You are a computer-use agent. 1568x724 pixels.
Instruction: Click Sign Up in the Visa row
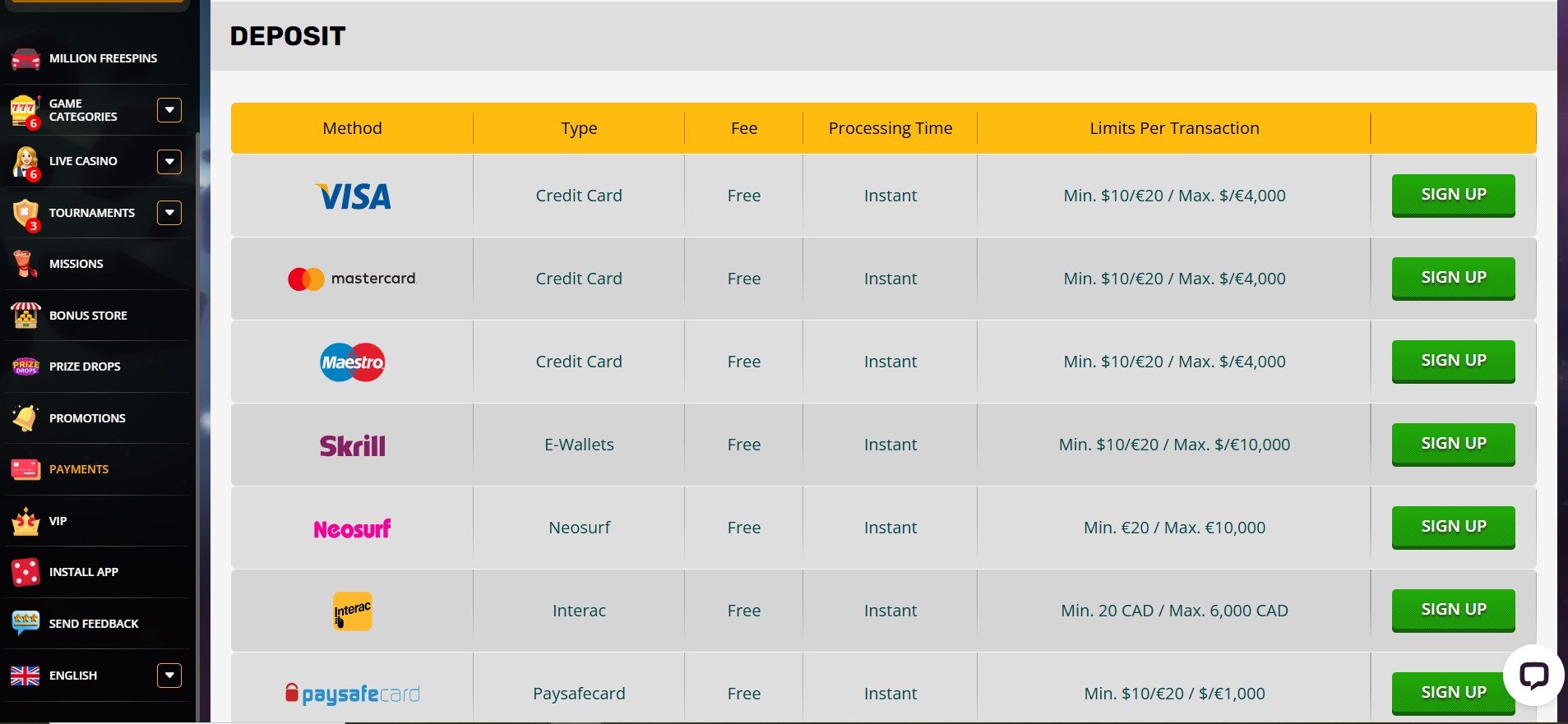(1453, 195)
